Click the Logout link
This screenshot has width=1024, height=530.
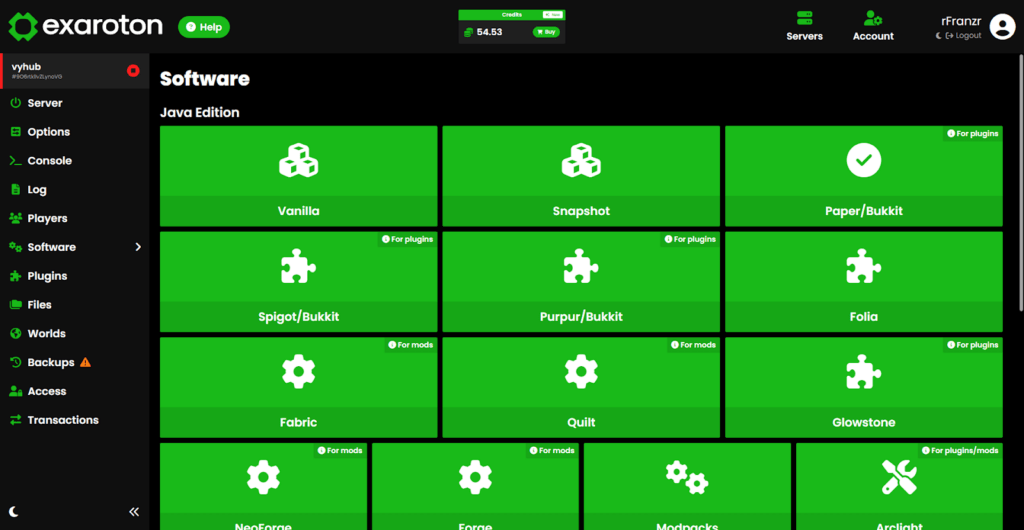click(x=964, y=35)
